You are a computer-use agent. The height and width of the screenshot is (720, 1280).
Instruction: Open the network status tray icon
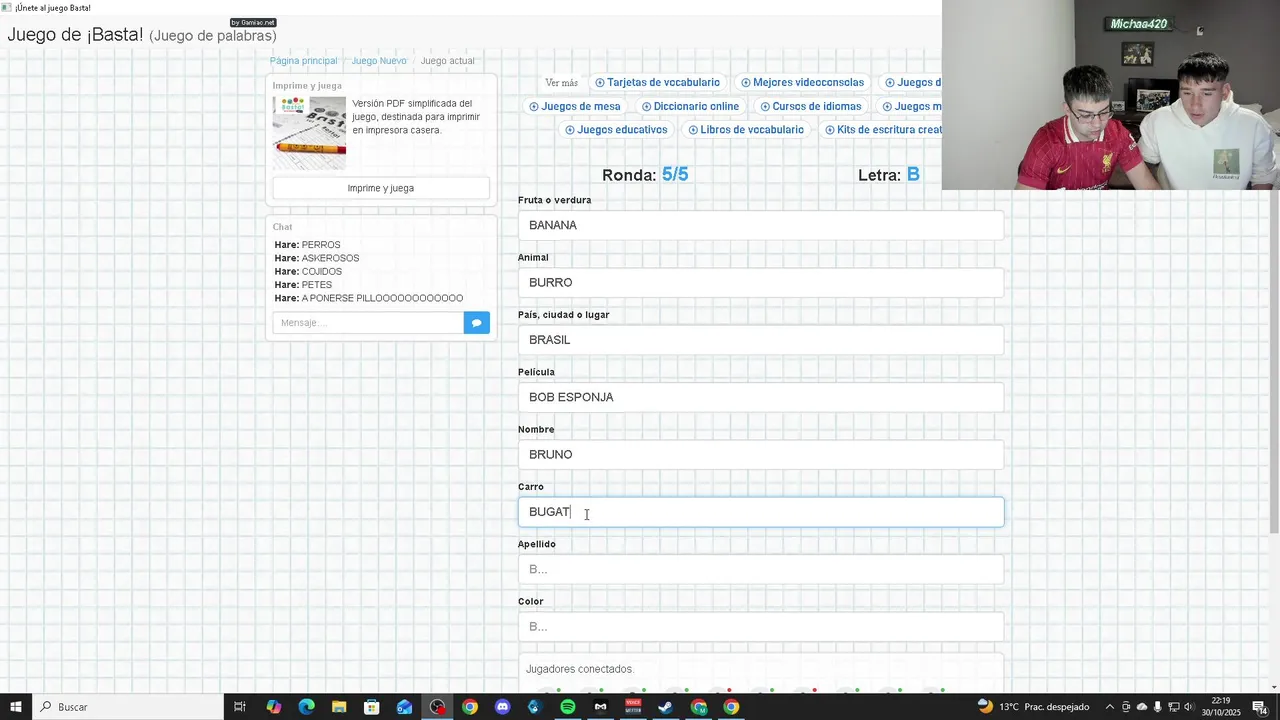point(1174,707)
